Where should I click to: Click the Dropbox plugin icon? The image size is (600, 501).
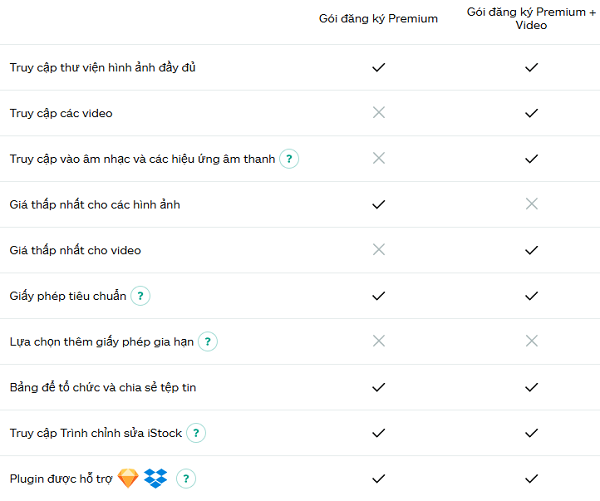(155, 479)
